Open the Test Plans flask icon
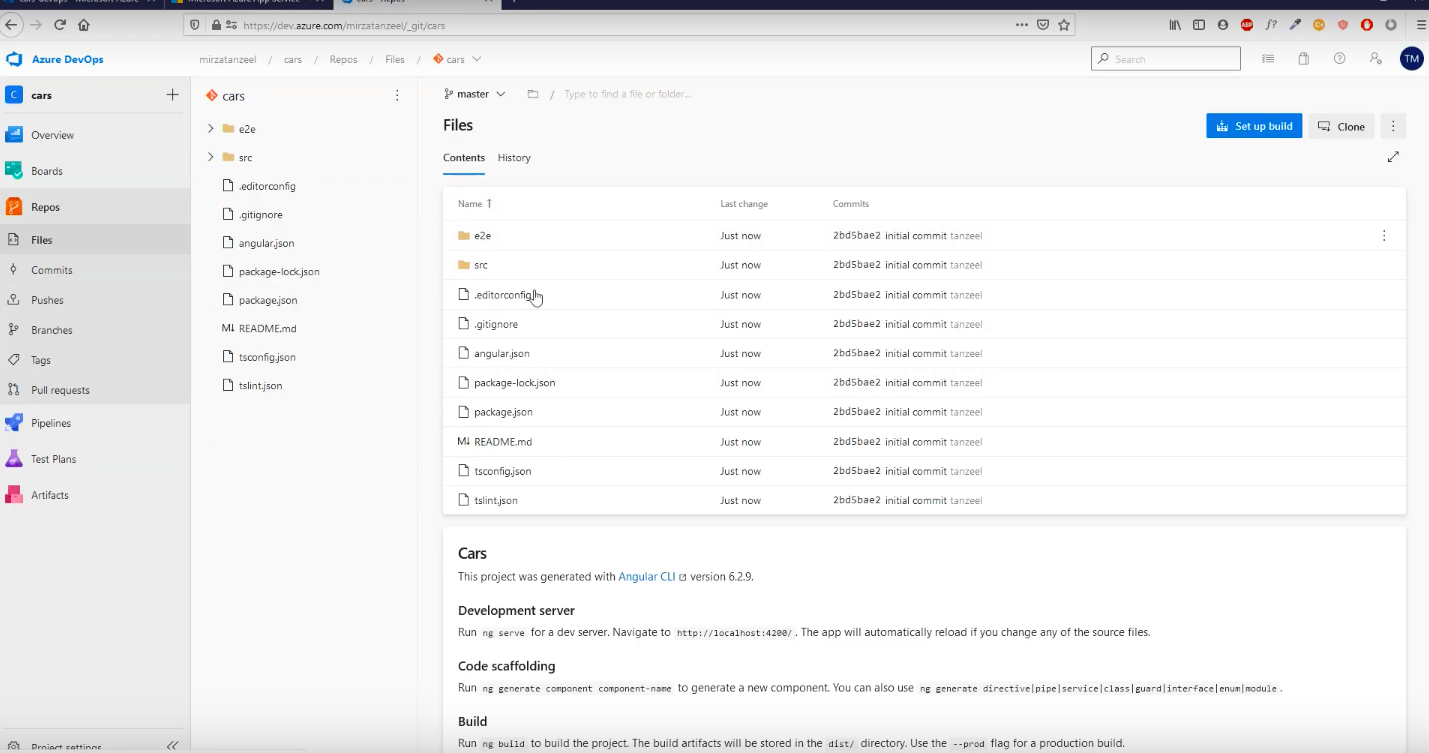This screenshot has width=1429, height=753. pos(14,459)
